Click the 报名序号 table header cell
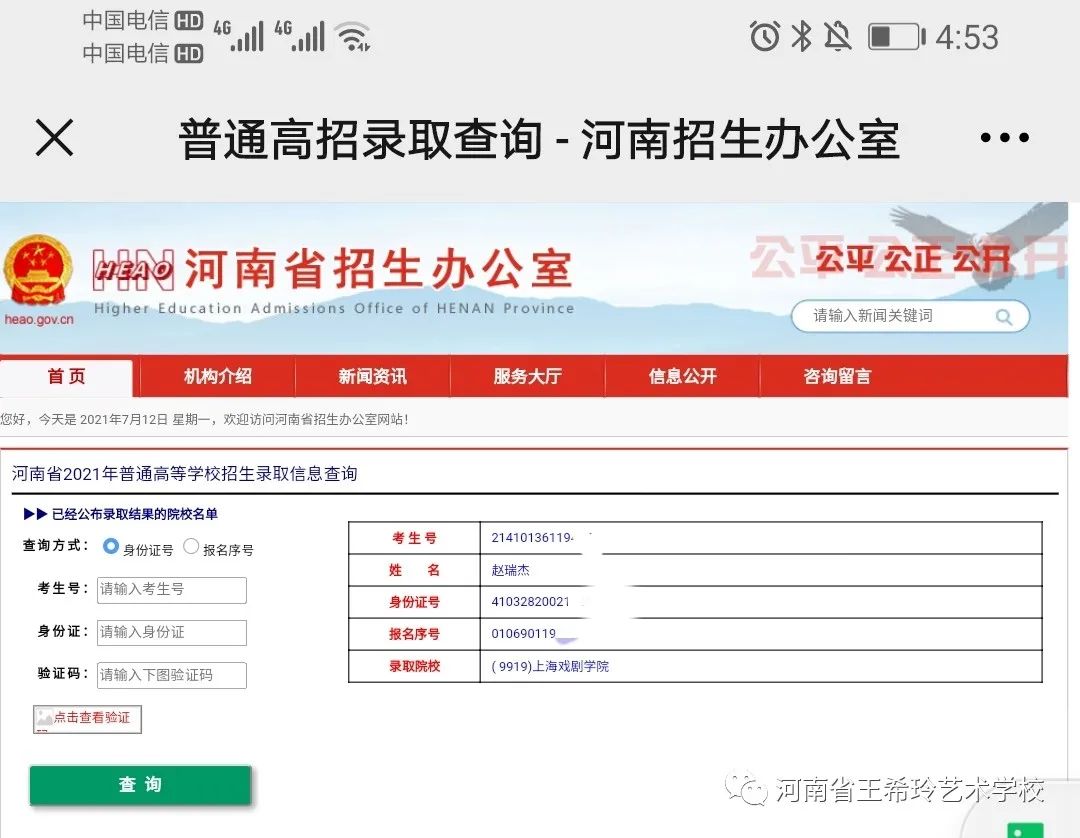The height and width of the screenshot is (838, 1080). [414, 634]
